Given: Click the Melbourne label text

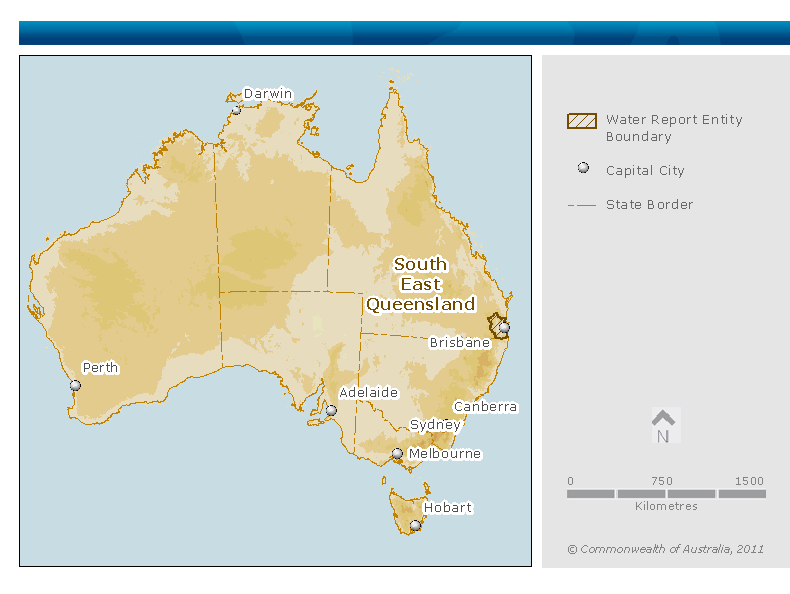Looking at the screenshot, I should pos(444,454).
